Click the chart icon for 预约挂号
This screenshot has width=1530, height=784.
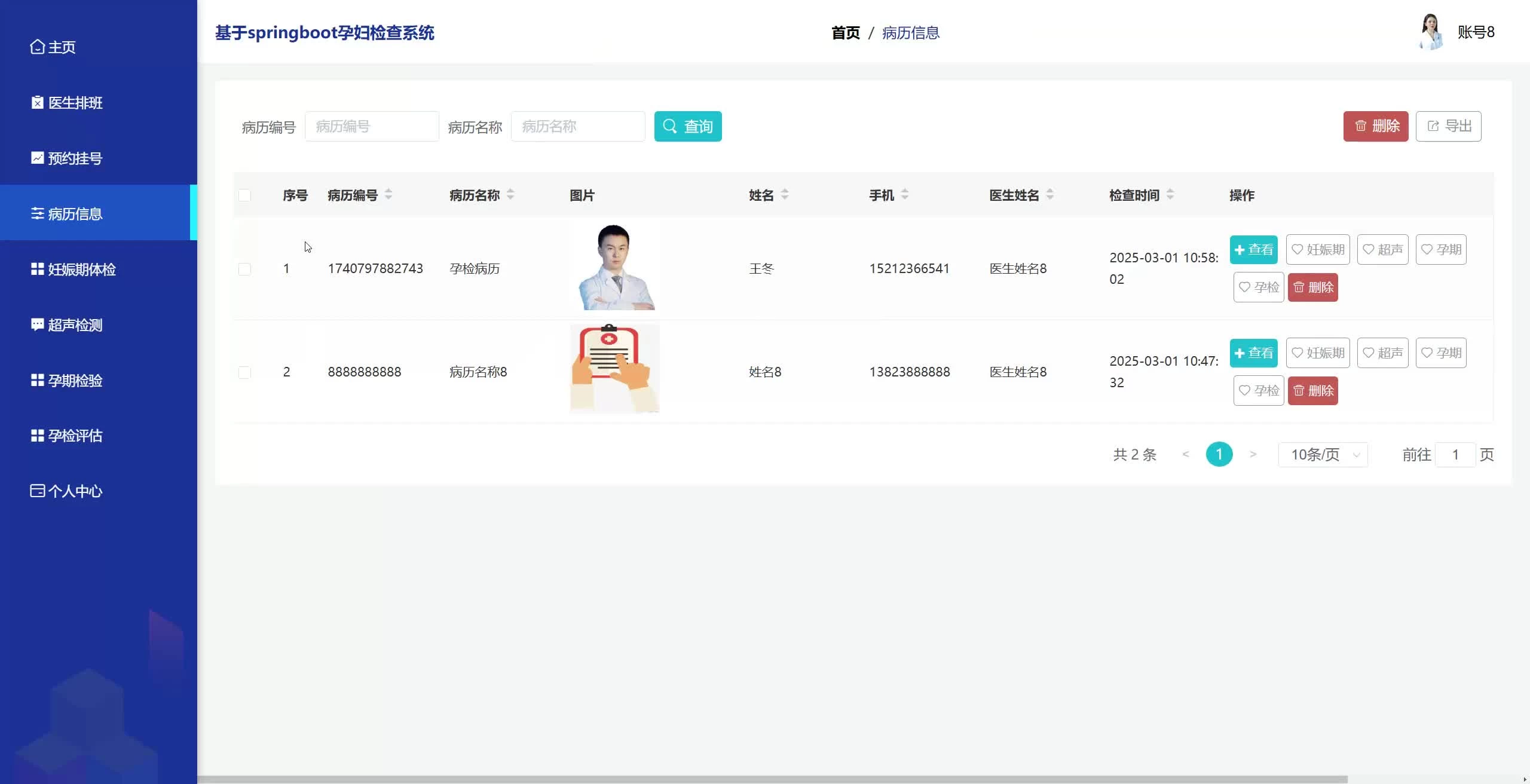point(37,158)
